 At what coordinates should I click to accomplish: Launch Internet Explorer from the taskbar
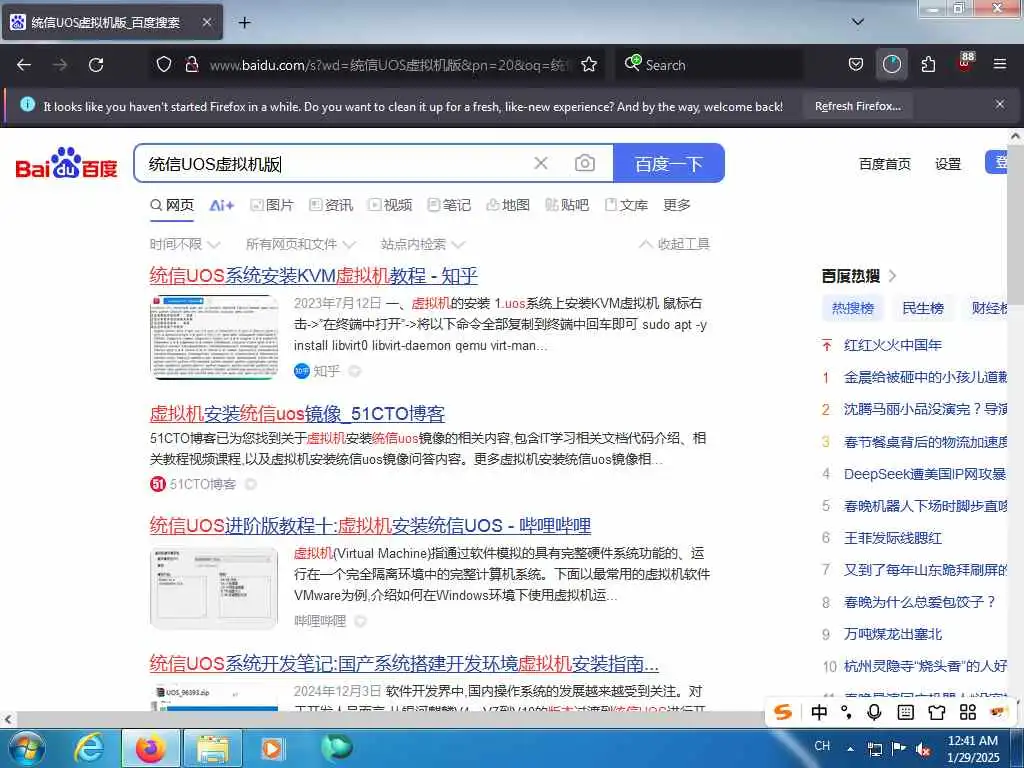click(x=88, y=748)
